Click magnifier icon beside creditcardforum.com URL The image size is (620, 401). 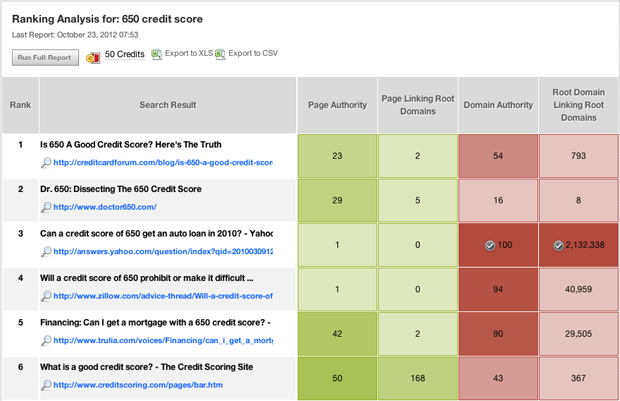click(46, 163)
